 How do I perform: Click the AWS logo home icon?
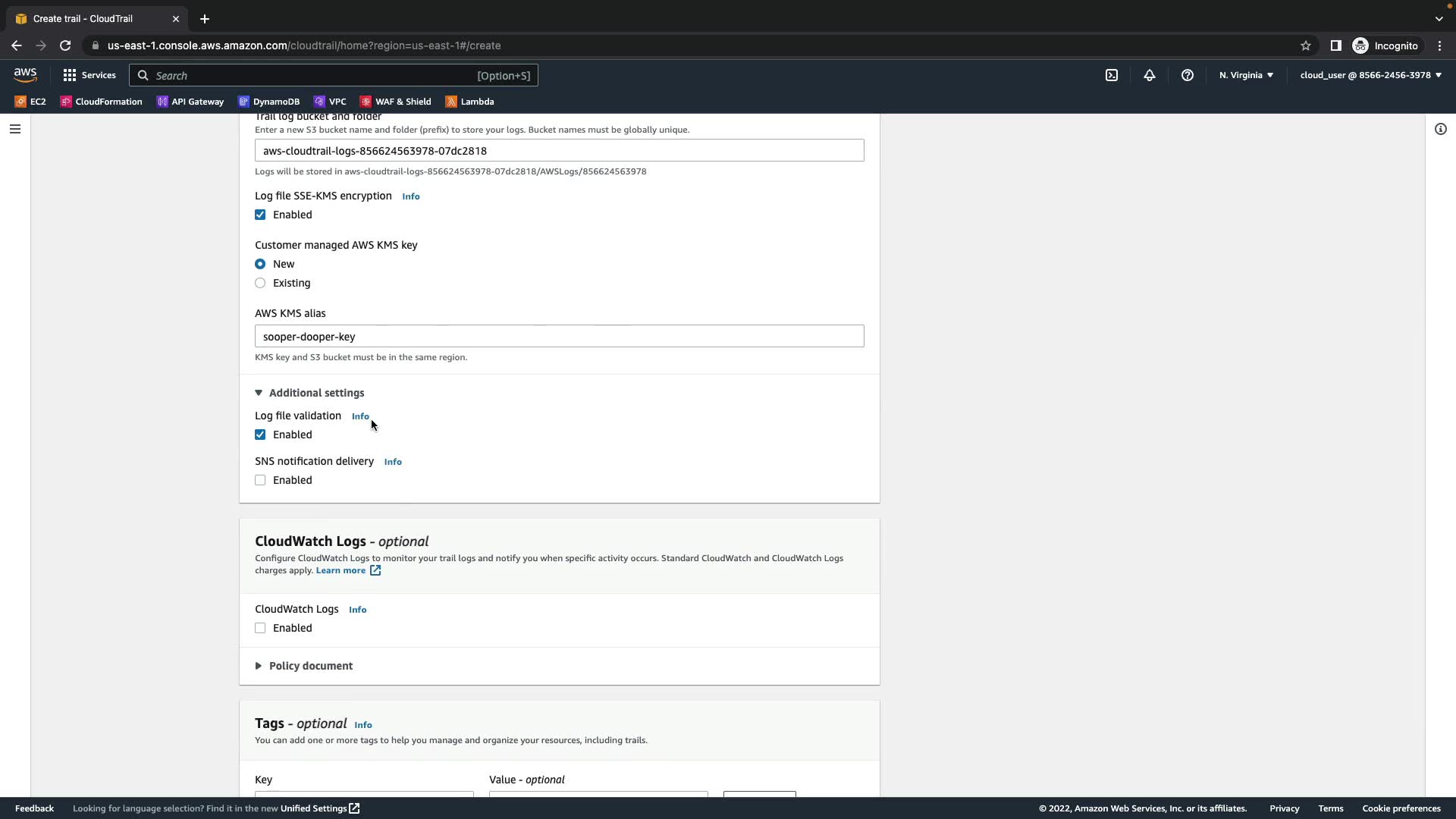pos(25,74)
